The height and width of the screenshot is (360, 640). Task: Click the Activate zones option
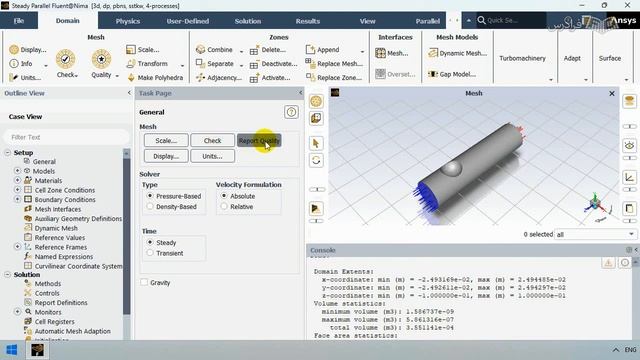pyautogui.click(x=270, y=78)
